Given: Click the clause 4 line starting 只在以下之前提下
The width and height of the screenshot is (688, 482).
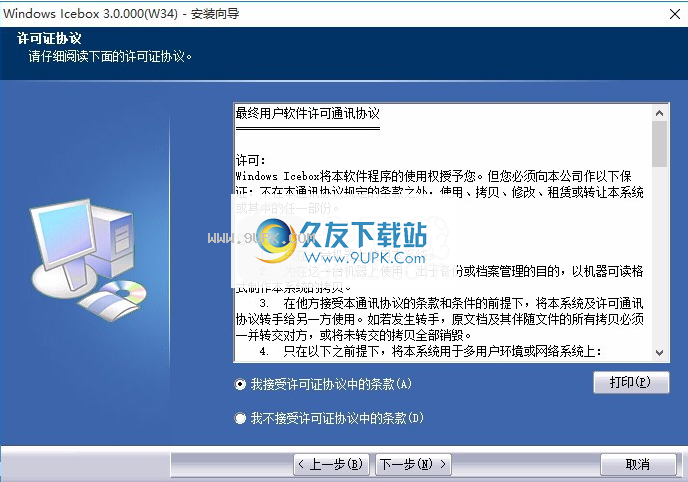Looking at the screenshot, I should [x=430, y=351].
